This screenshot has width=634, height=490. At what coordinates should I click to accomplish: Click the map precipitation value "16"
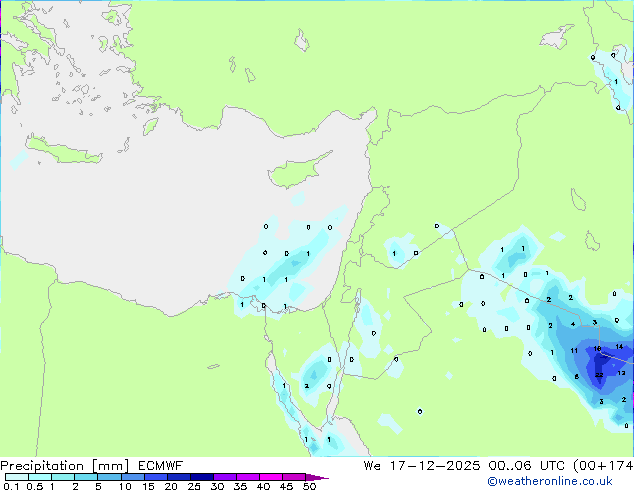point(597,348)
